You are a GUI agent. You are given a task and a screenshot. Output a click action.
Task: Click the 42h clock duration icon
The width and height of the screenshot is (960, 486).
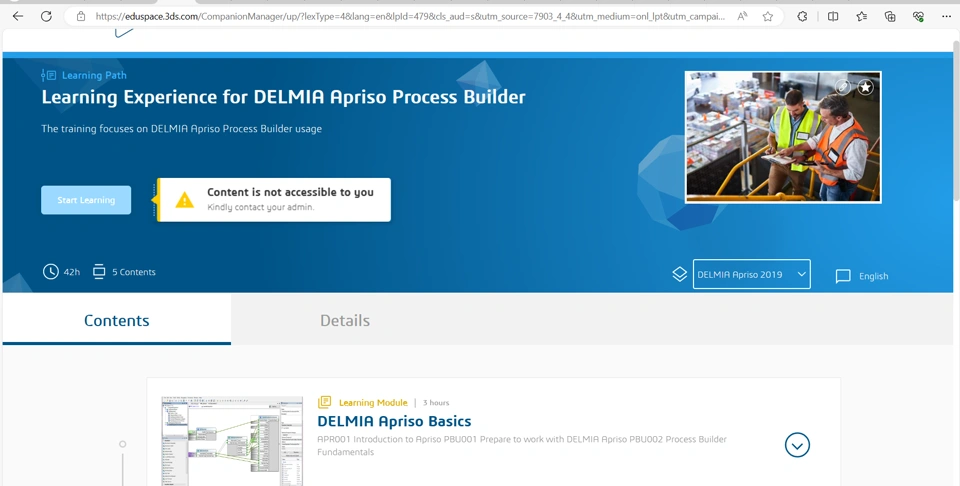point(51,271)
